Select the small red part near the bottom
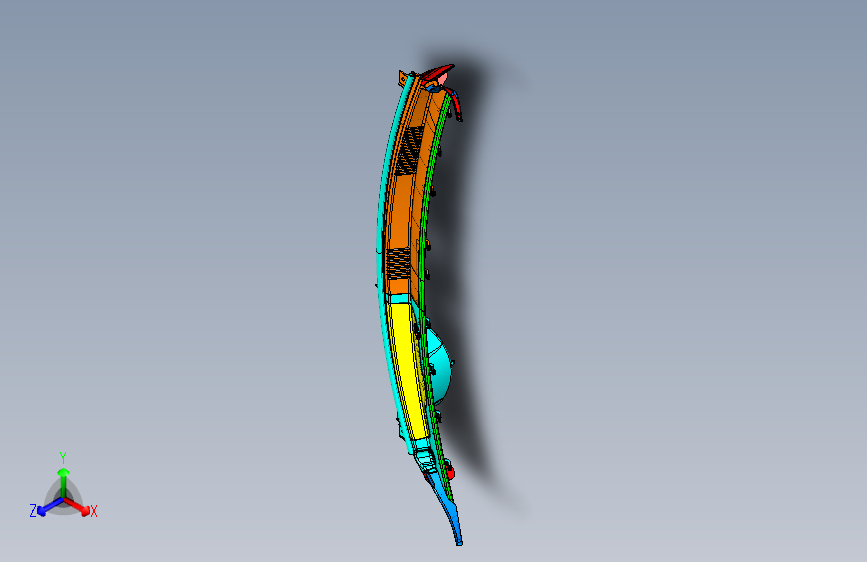This screenshot has width=867, height=562. [450, 472]
